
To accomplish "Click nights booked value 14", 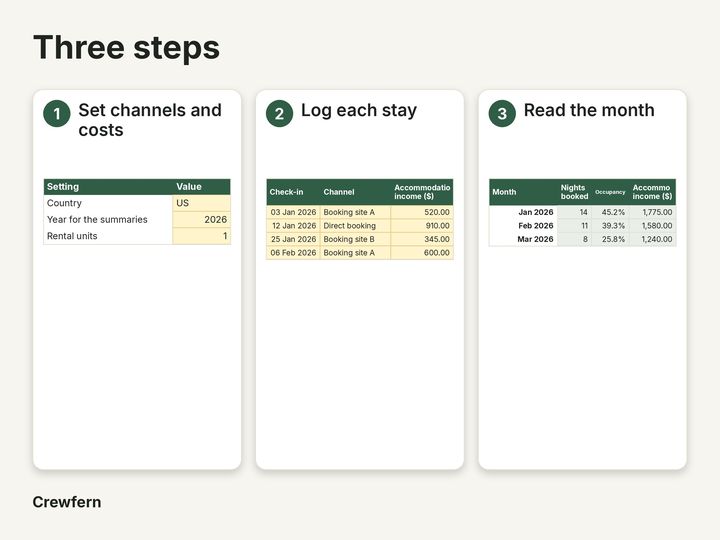I will tap(574, 212).
